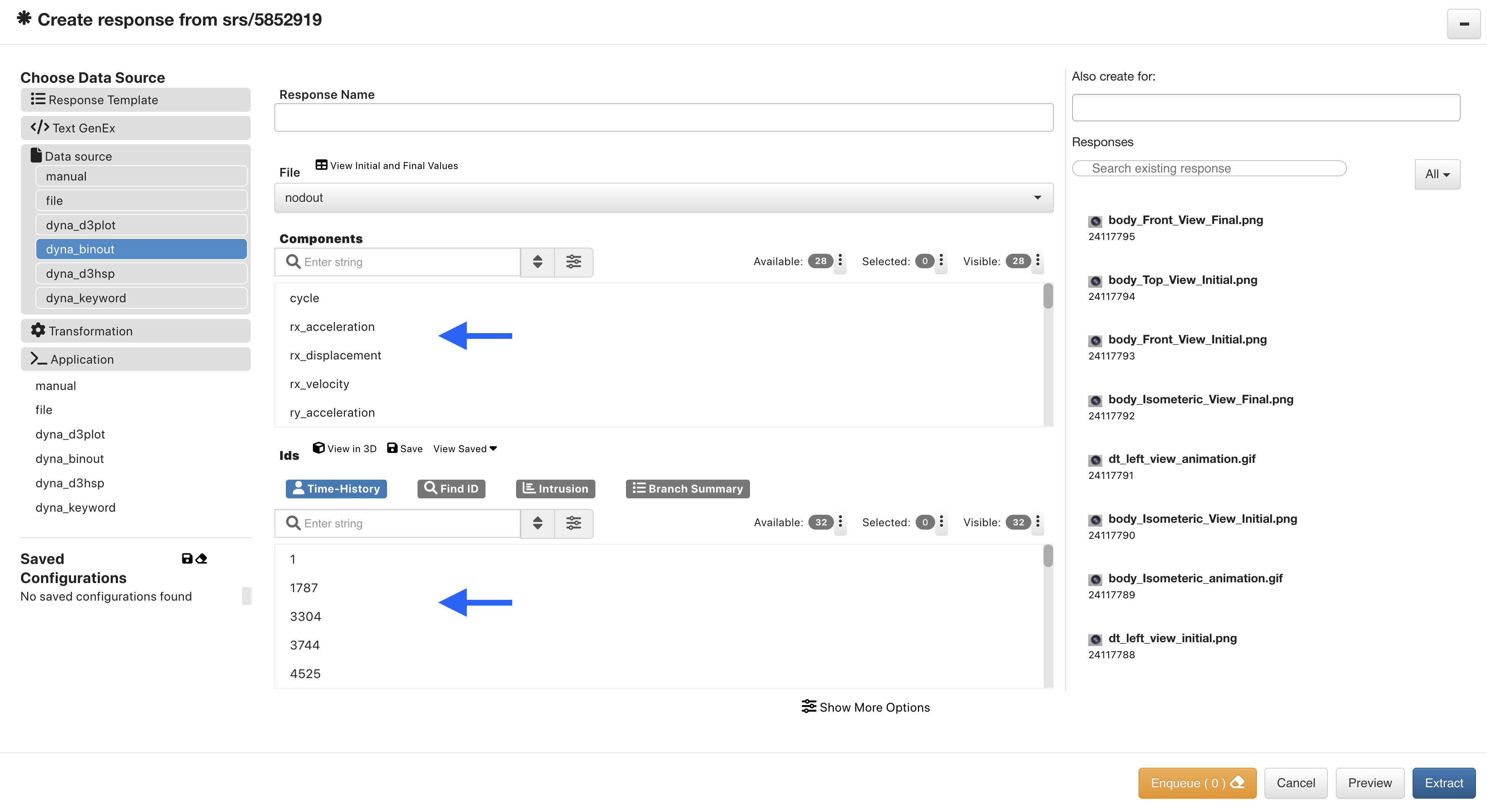The width and height of the screenshot is (1487, 812).
Task: Click the save icon beside Saved Configurations
Action: 187,558
